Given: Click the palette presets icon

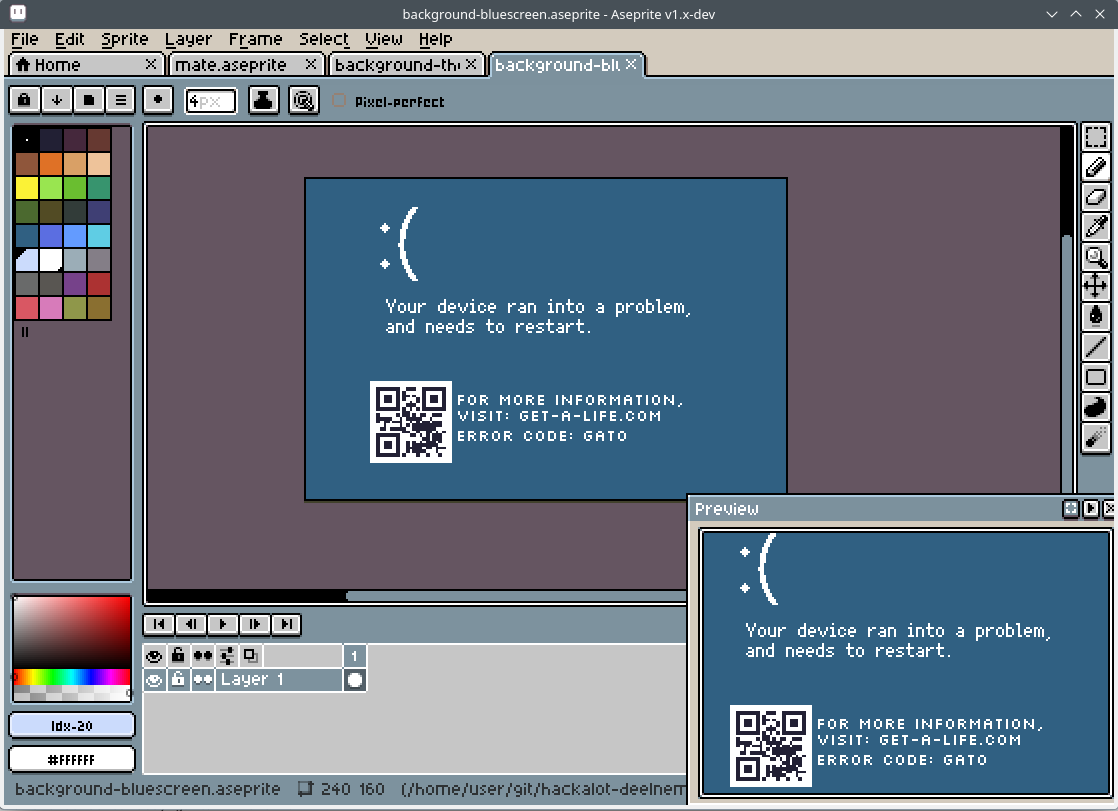Looking at the screenshot, I should point(88,100).
